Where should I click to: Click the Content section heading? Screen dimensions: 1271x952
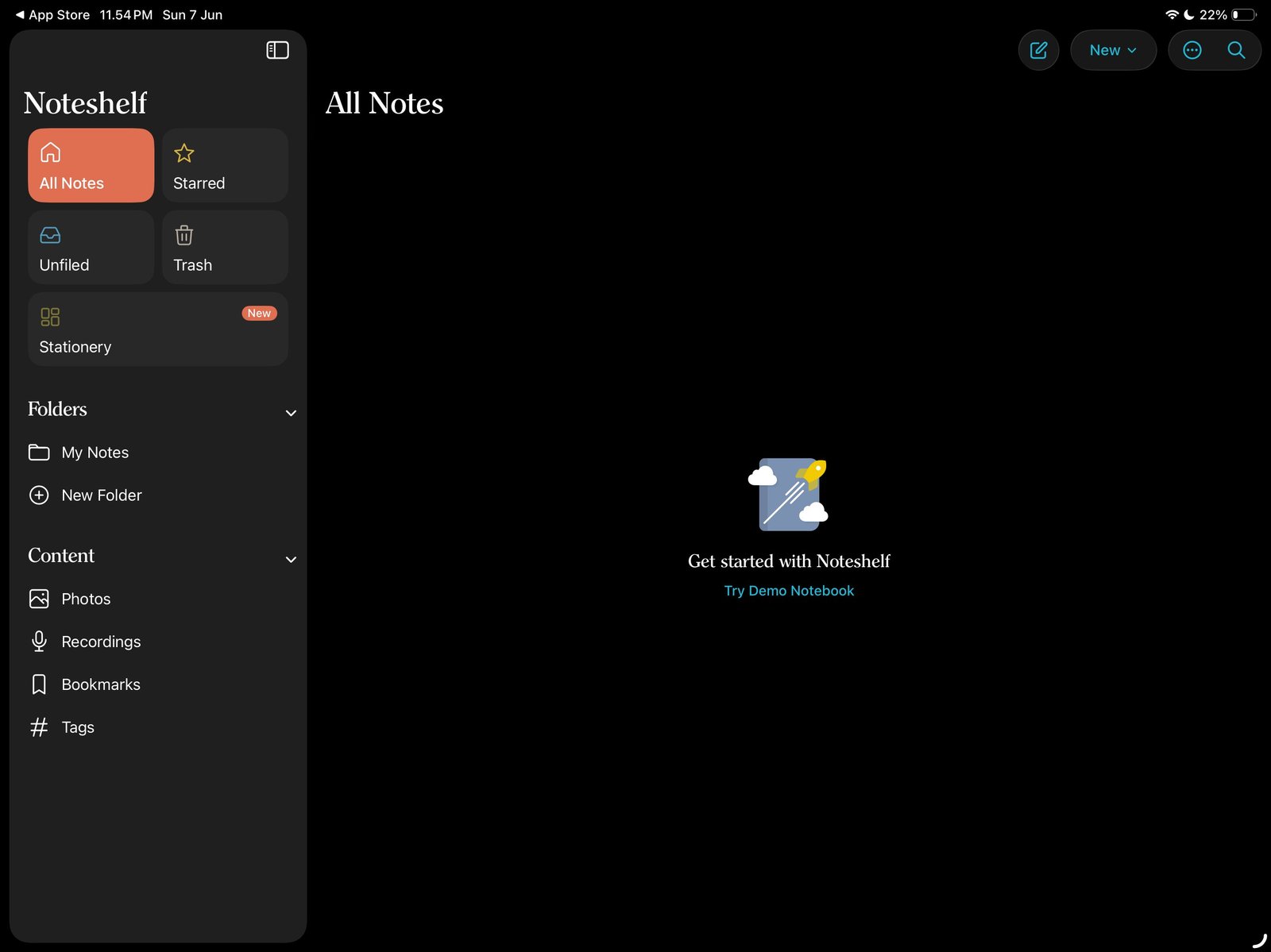click(61, 556)
